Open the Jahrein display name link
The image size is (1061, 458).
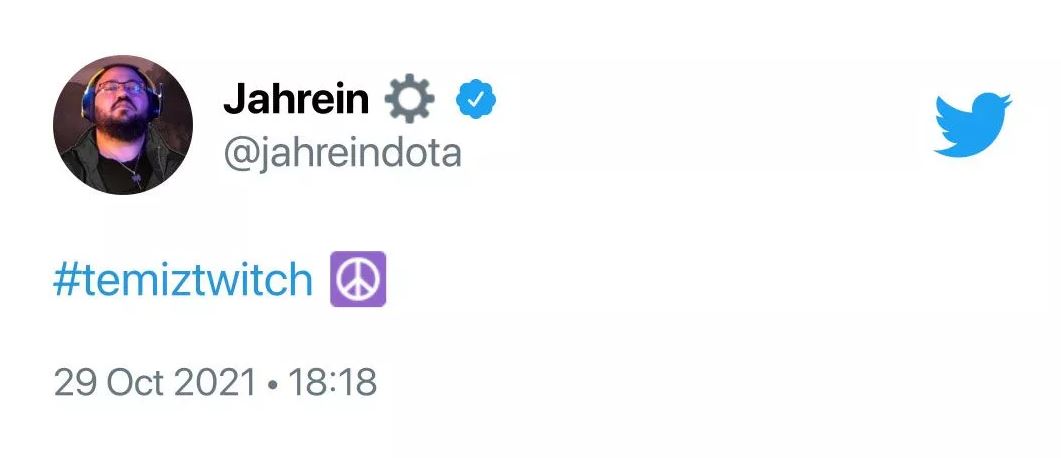click(296, 99)
